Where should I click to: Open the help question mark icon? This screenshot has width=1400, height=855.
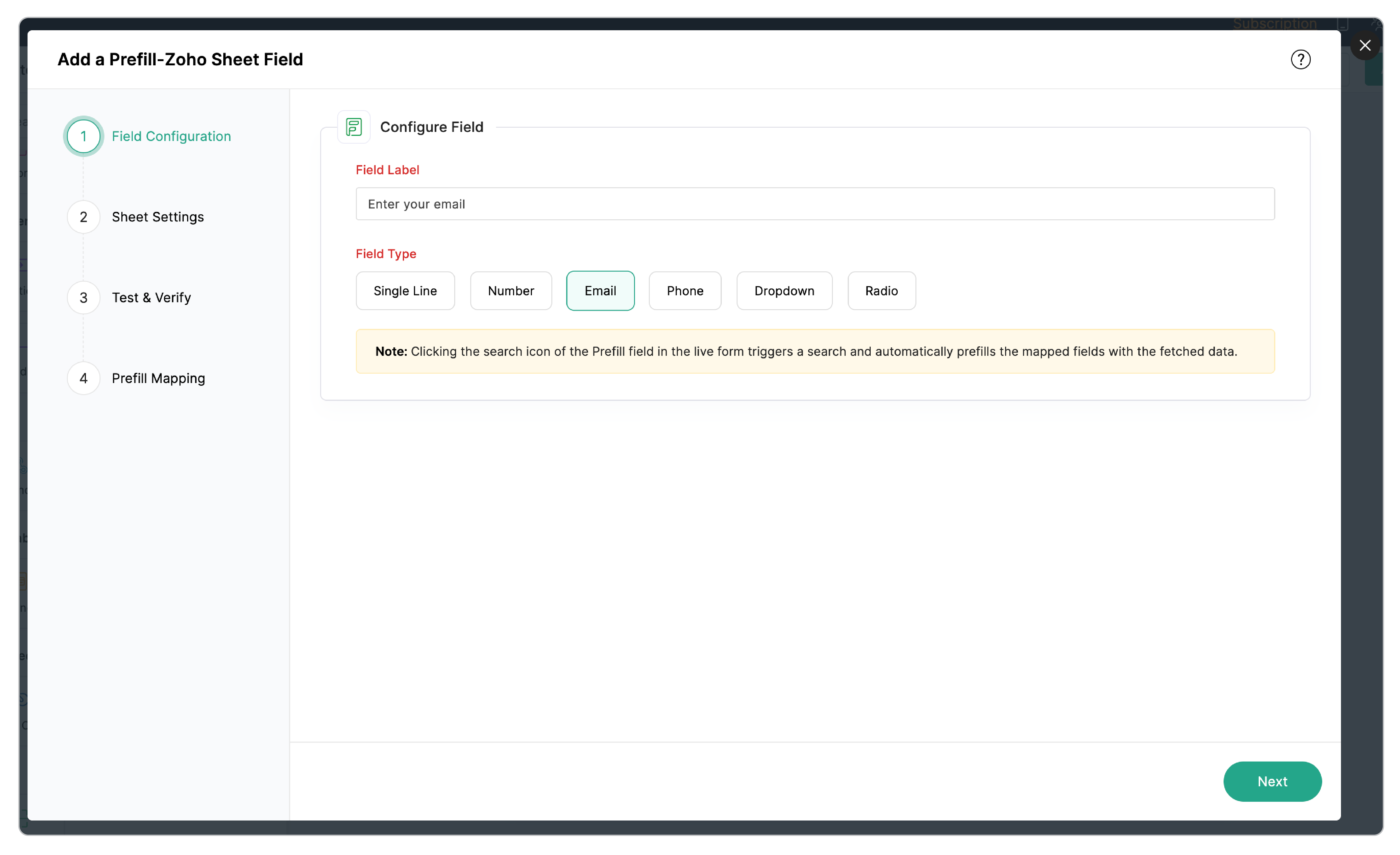[x=1300, y=59]
